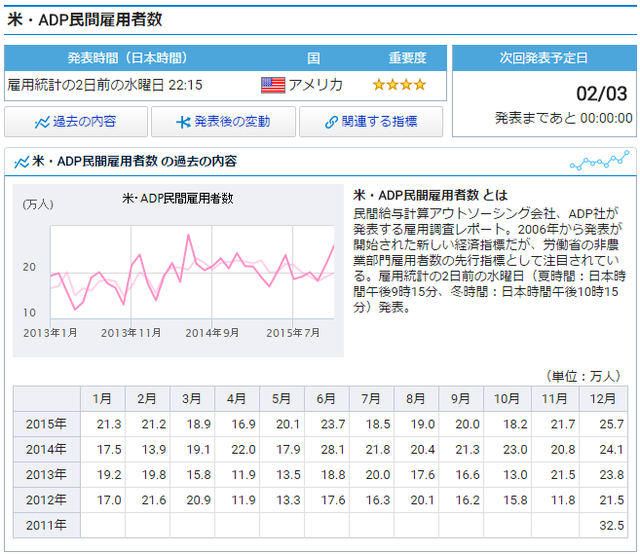Click the page title 米・ADP民間雇用者数

click(x=85, y=20)
